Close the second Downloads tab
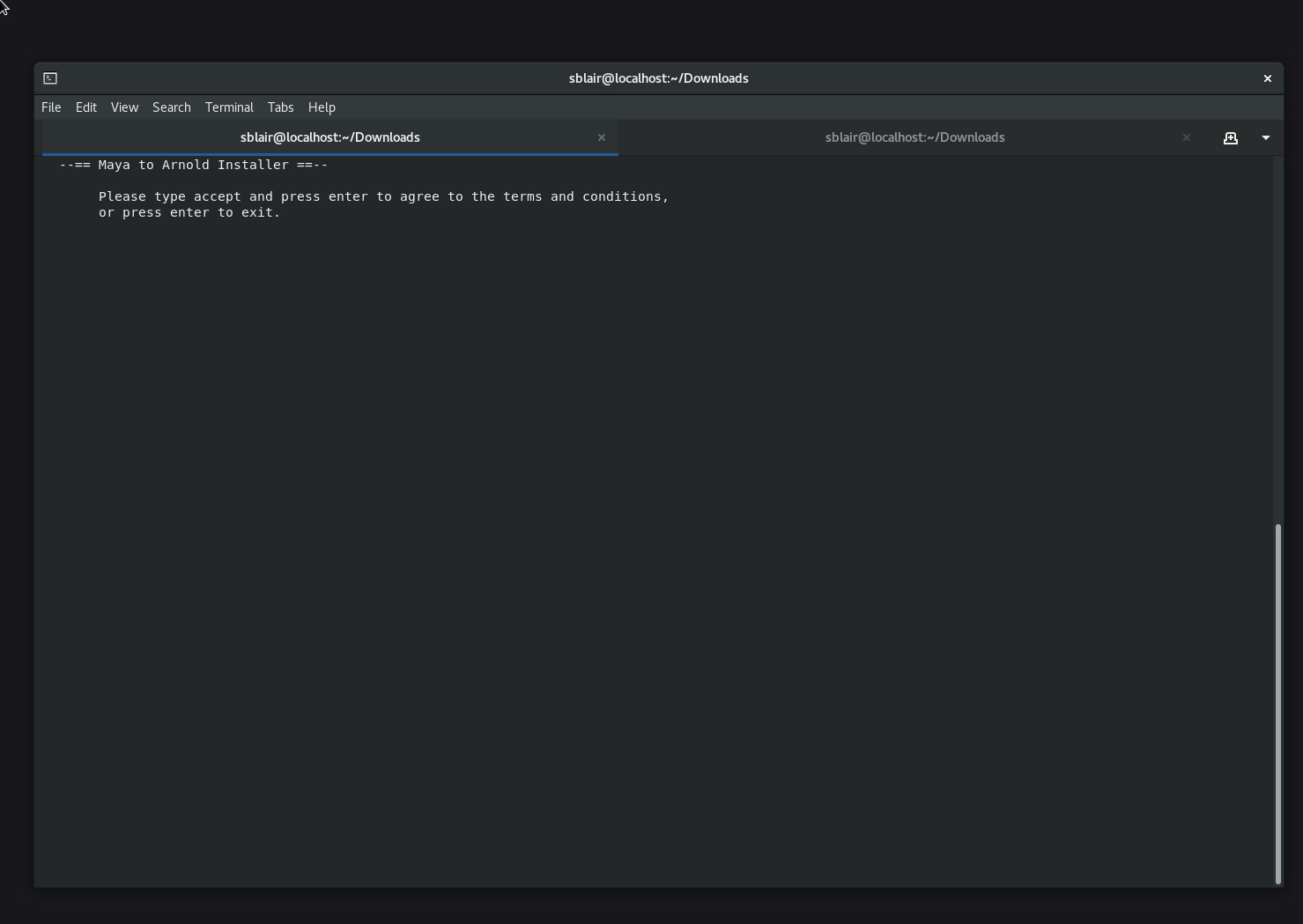Image resolution: width=1303 pixels, height=924 pixels. [1186, 137]
